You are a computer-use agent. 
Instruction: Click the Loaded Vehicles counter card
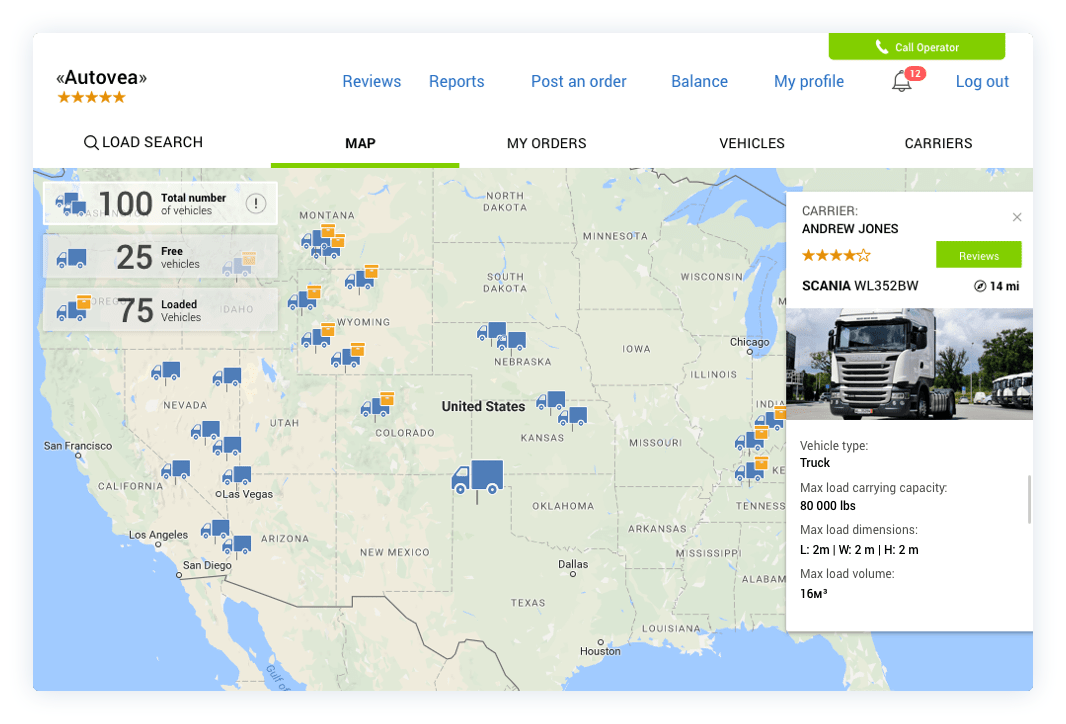tap(160, 310)
